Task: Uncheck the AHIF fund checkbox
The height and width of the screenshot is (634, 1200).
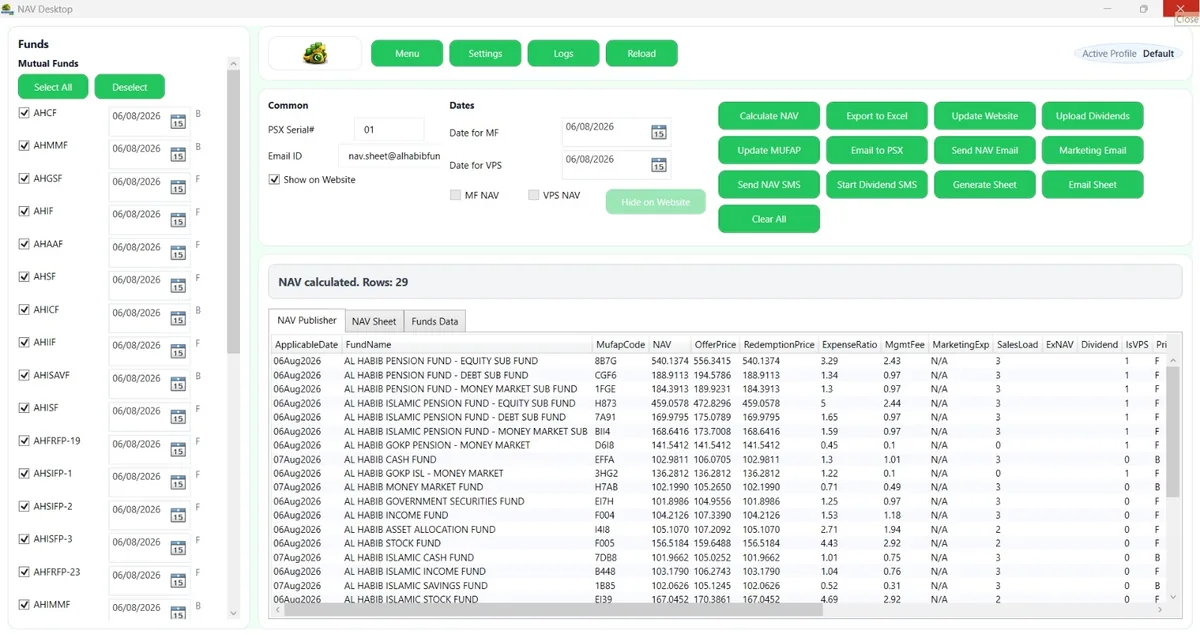Action: [24, 211]
